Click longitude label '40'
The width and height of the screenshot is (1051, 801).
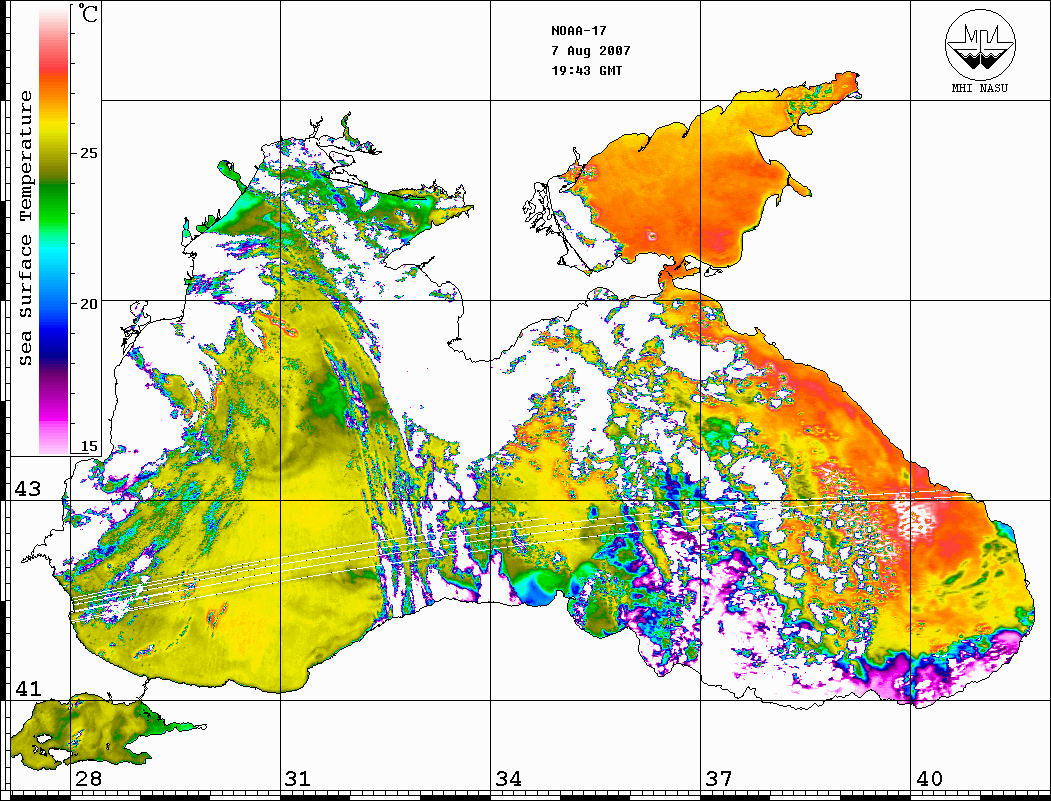929,778
